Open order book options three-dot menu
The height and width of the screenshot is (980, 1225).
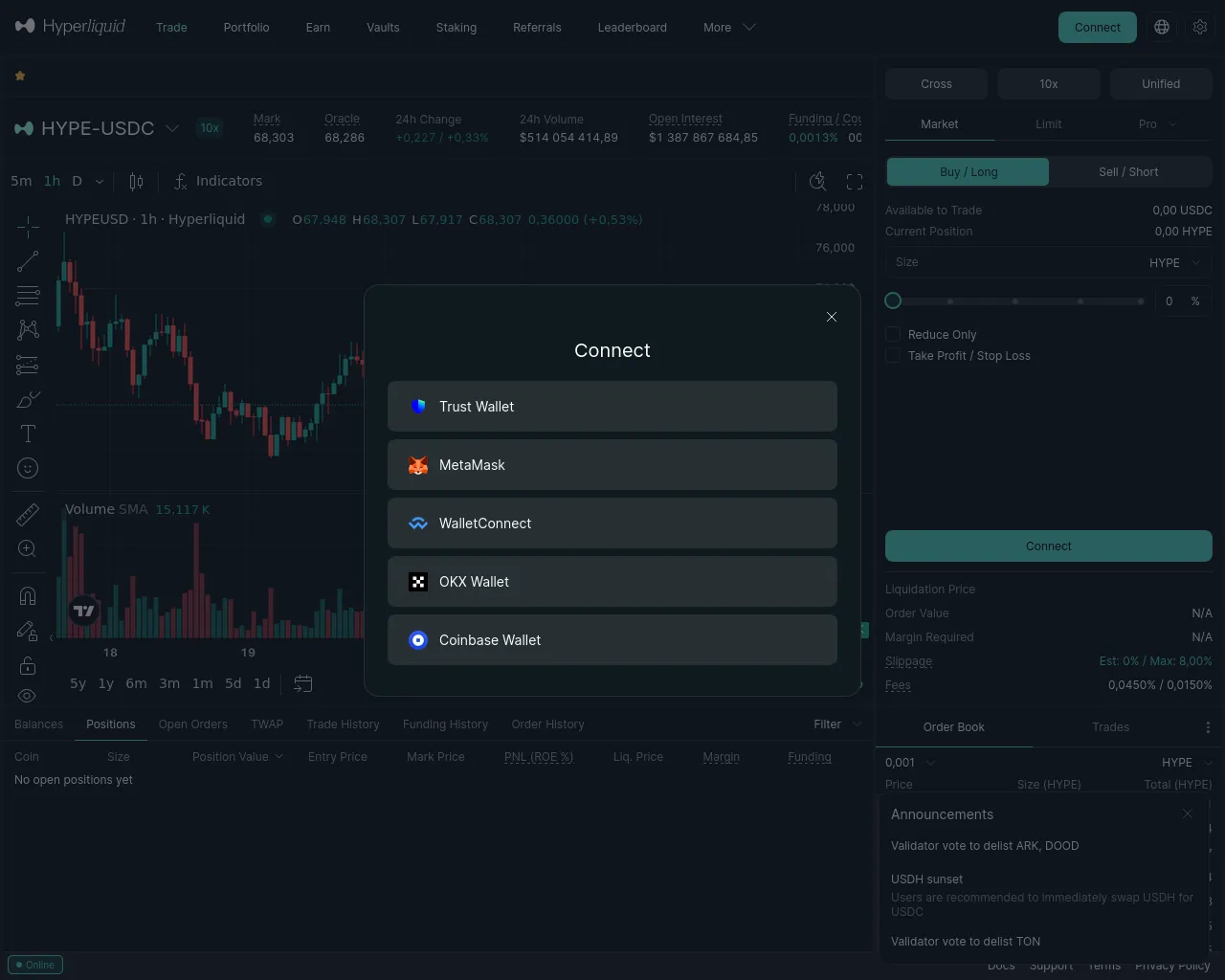(1208, 727)
